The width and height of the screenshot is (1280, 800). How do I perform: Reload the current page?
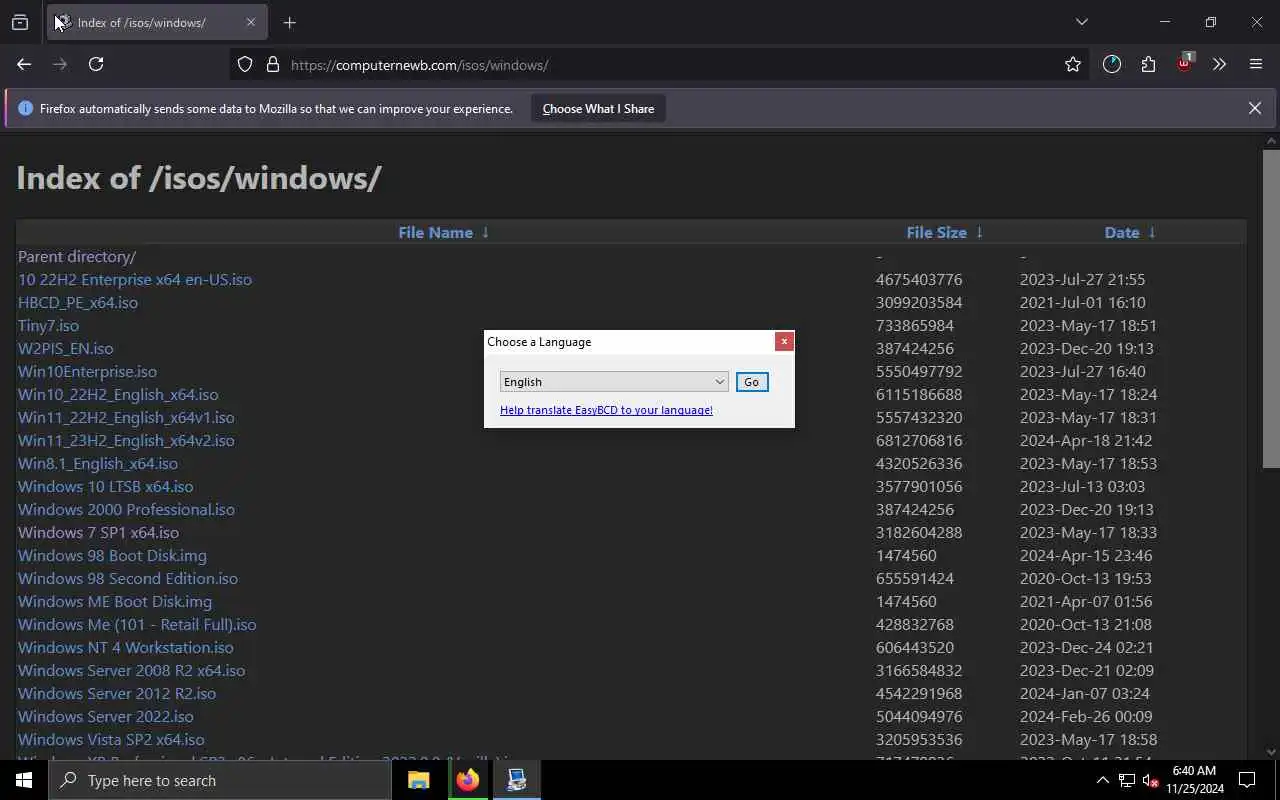coord(96,64)
